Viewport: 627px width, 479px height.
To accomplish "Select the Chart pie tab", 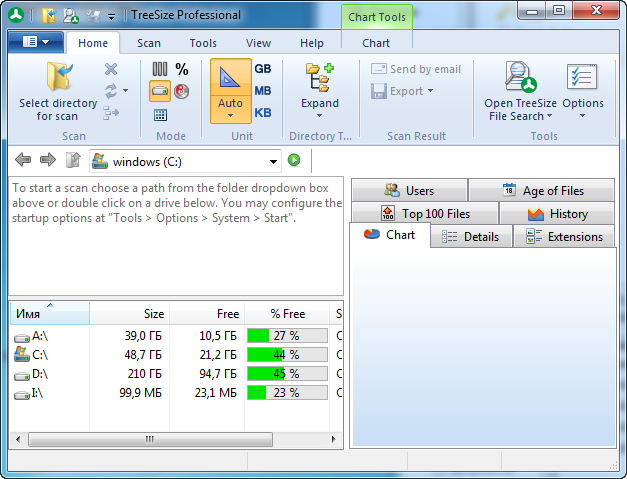I will [390, 235].
